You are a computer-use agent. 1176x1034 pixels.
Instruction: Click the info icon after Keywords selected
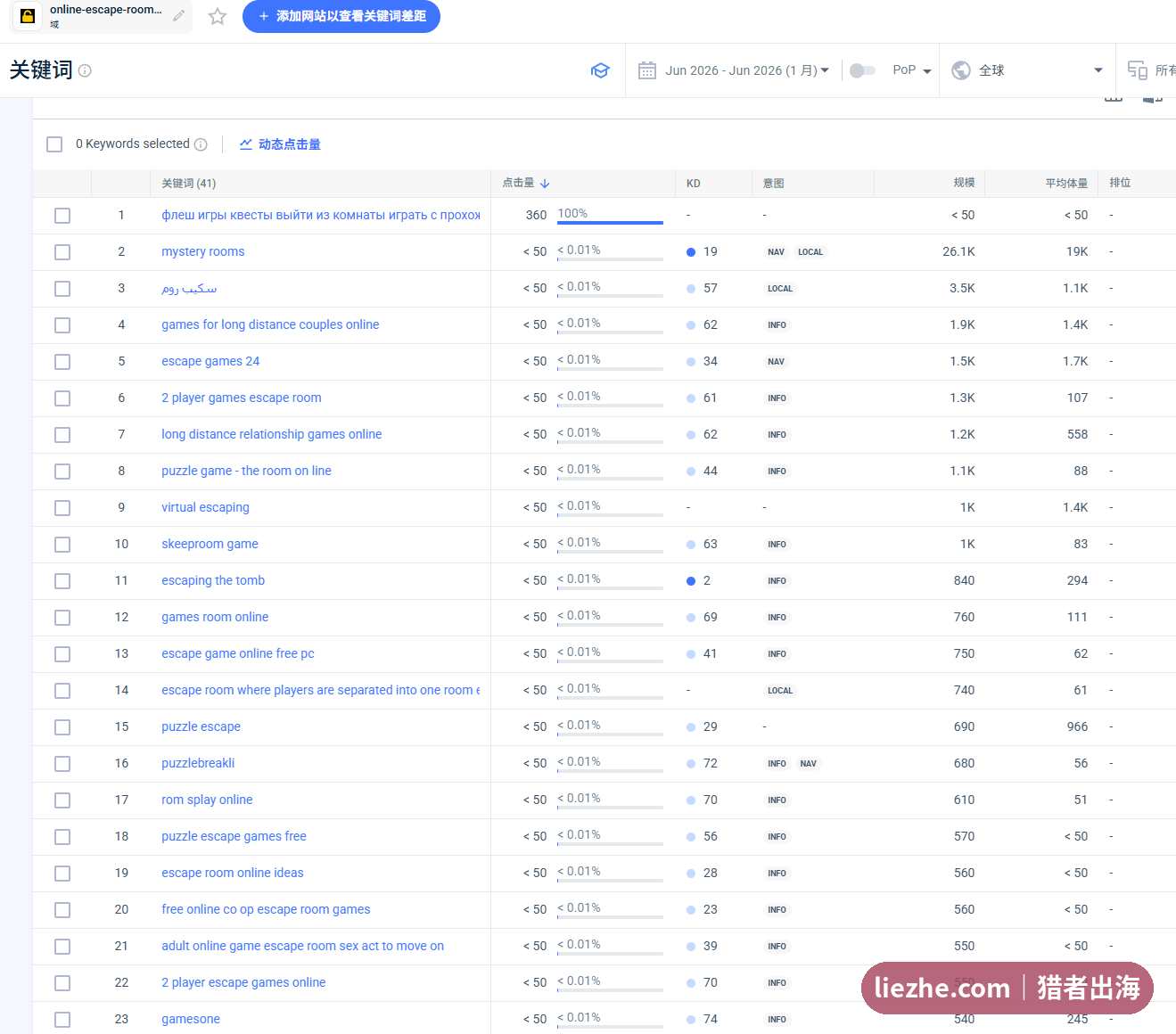(x=201, y=144)
